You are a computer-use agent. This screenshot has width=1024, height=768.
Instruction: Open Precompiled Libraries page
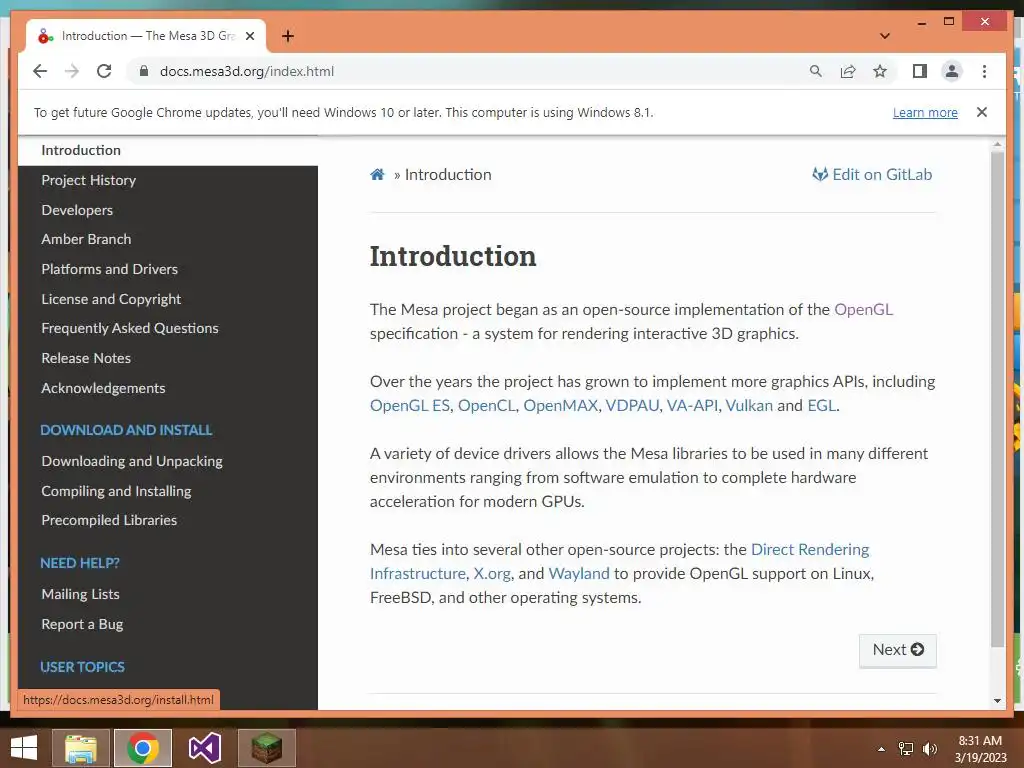click(x=109, y=520)
